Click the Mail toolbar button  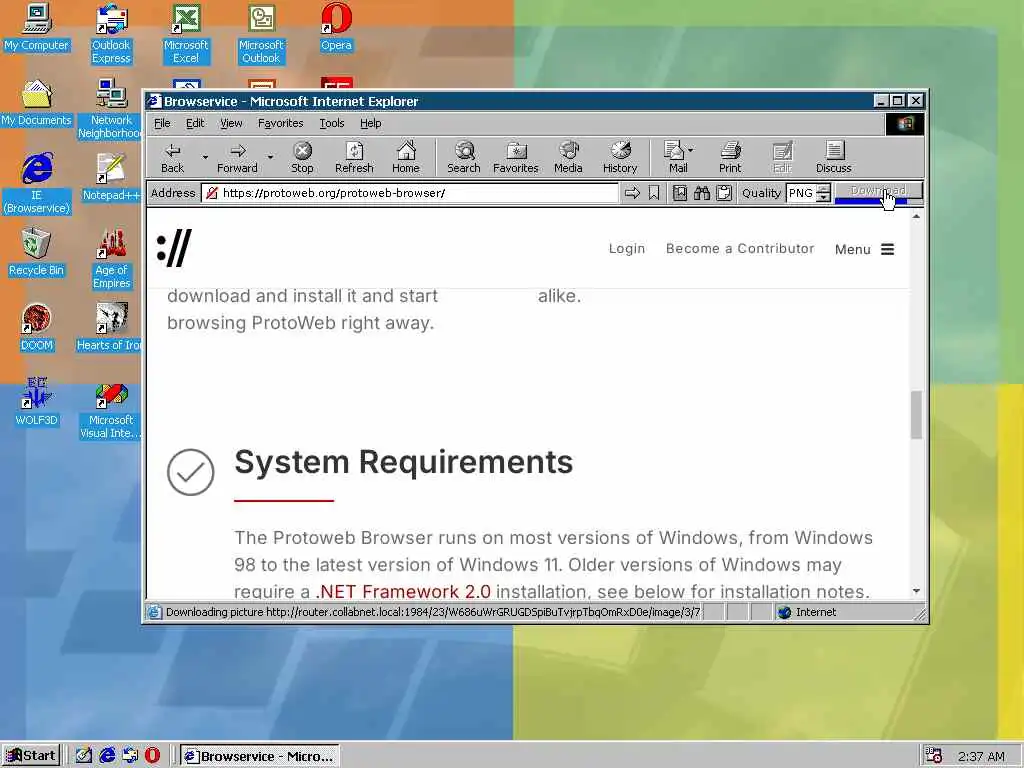675,157
